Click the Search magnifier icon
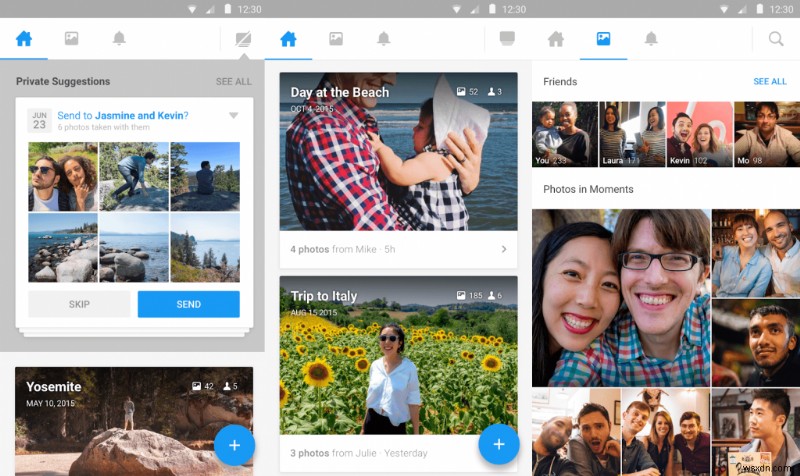This screenshot has height=476, width=800. [x=776, y=39]
